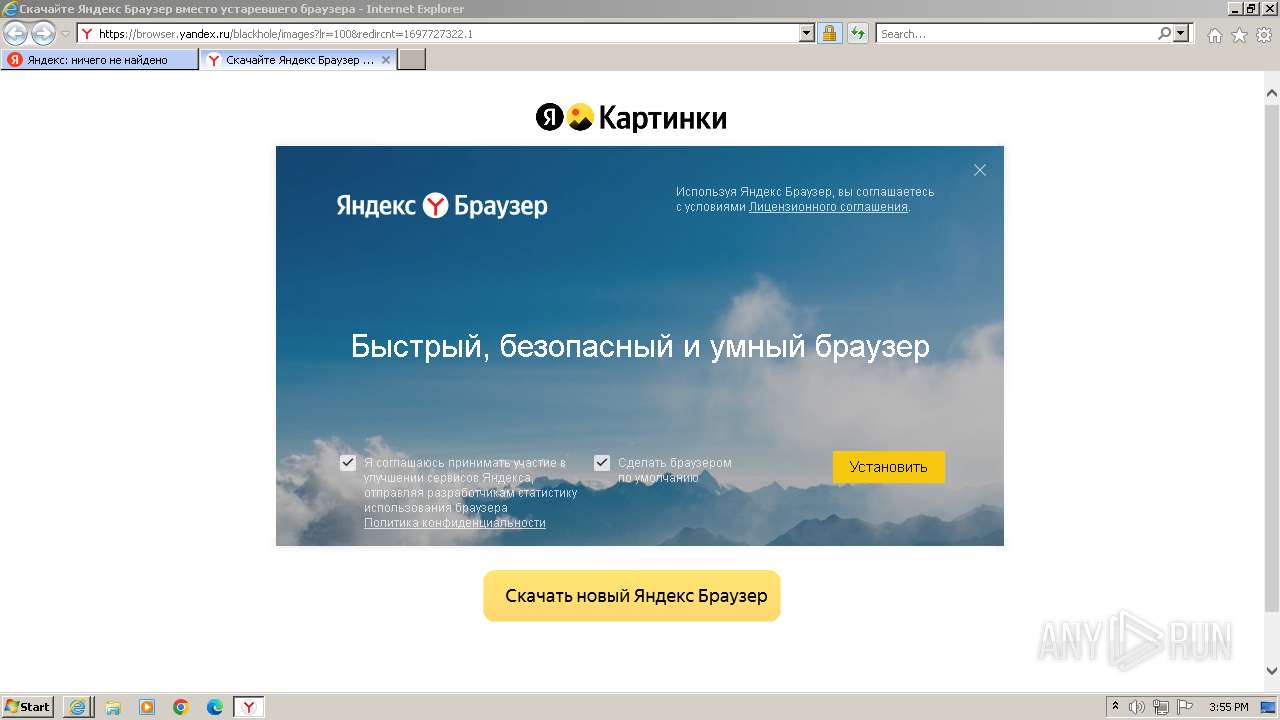Minimize the Internet Explorer window
1280x720 pixels.
click(x=1234, y=8)
